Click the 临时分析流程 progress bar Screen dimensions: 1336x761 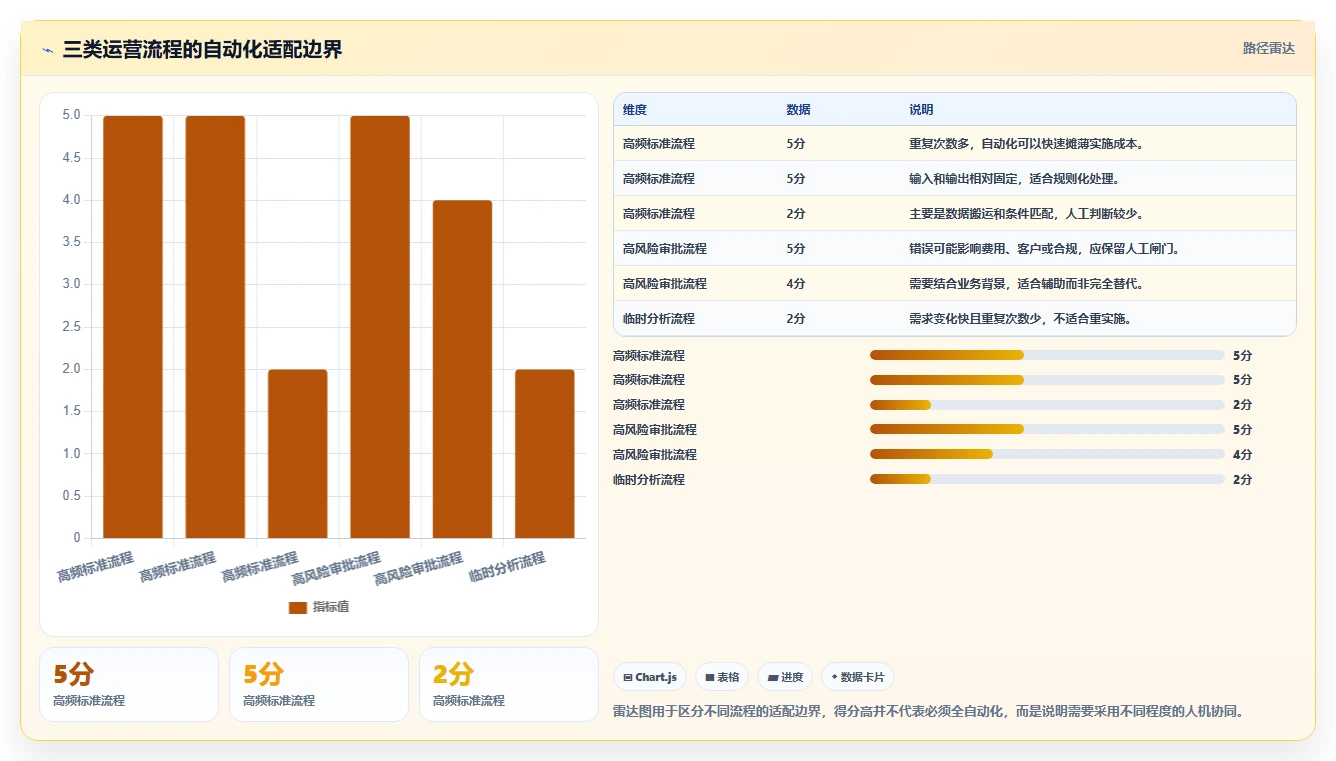[x=1047, y=479]
